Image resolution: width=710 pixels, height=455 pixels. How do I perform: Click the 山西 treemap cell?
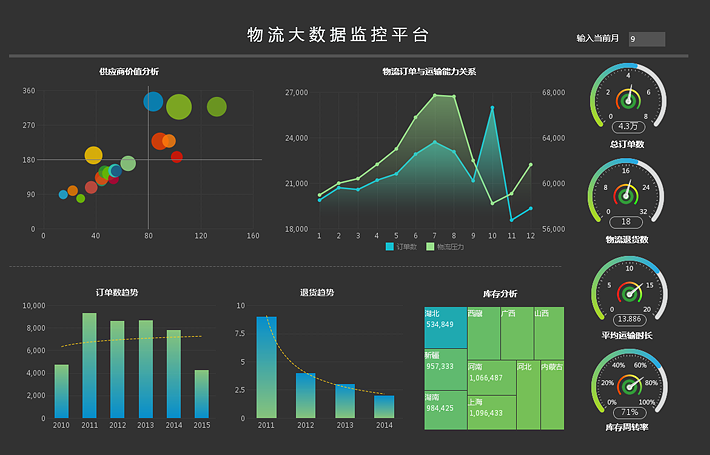pyautogui.click(x=549, y=334)
